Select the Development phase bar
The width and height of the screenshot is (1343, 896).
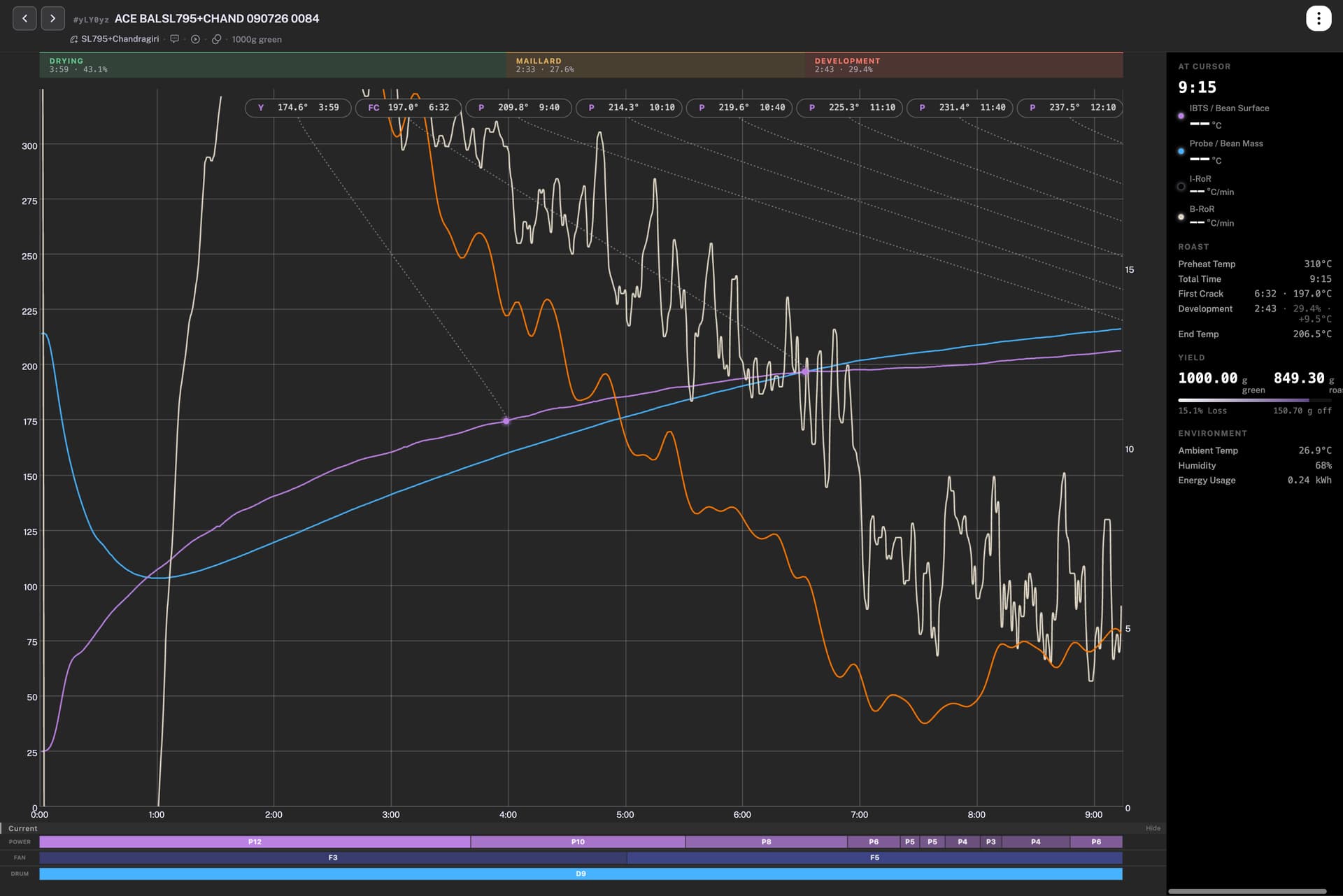tap(964, 65)
